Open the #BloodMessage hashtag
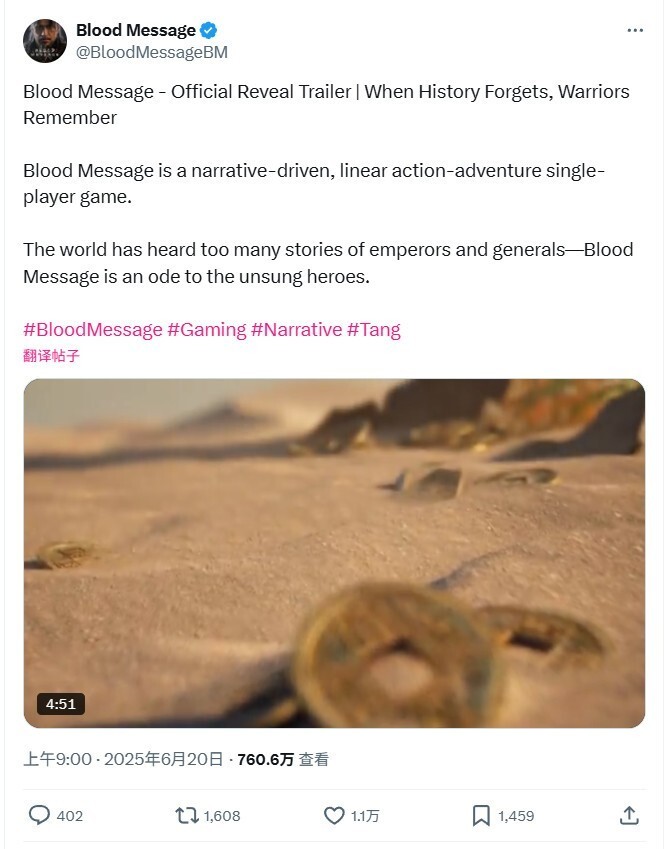This screenshot has height=849, width=671. (93, 329)
